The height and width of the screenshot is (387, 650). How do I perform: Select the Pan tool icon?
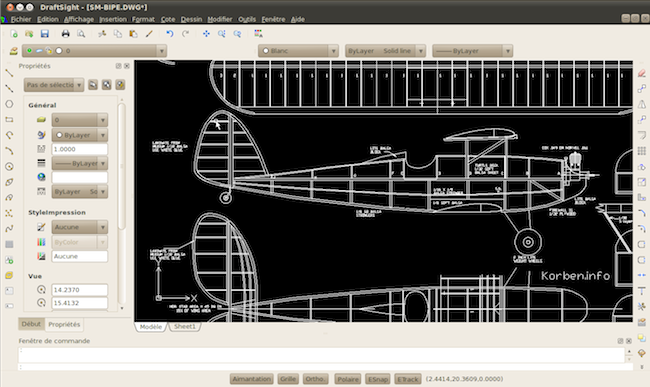click(206, 34)
